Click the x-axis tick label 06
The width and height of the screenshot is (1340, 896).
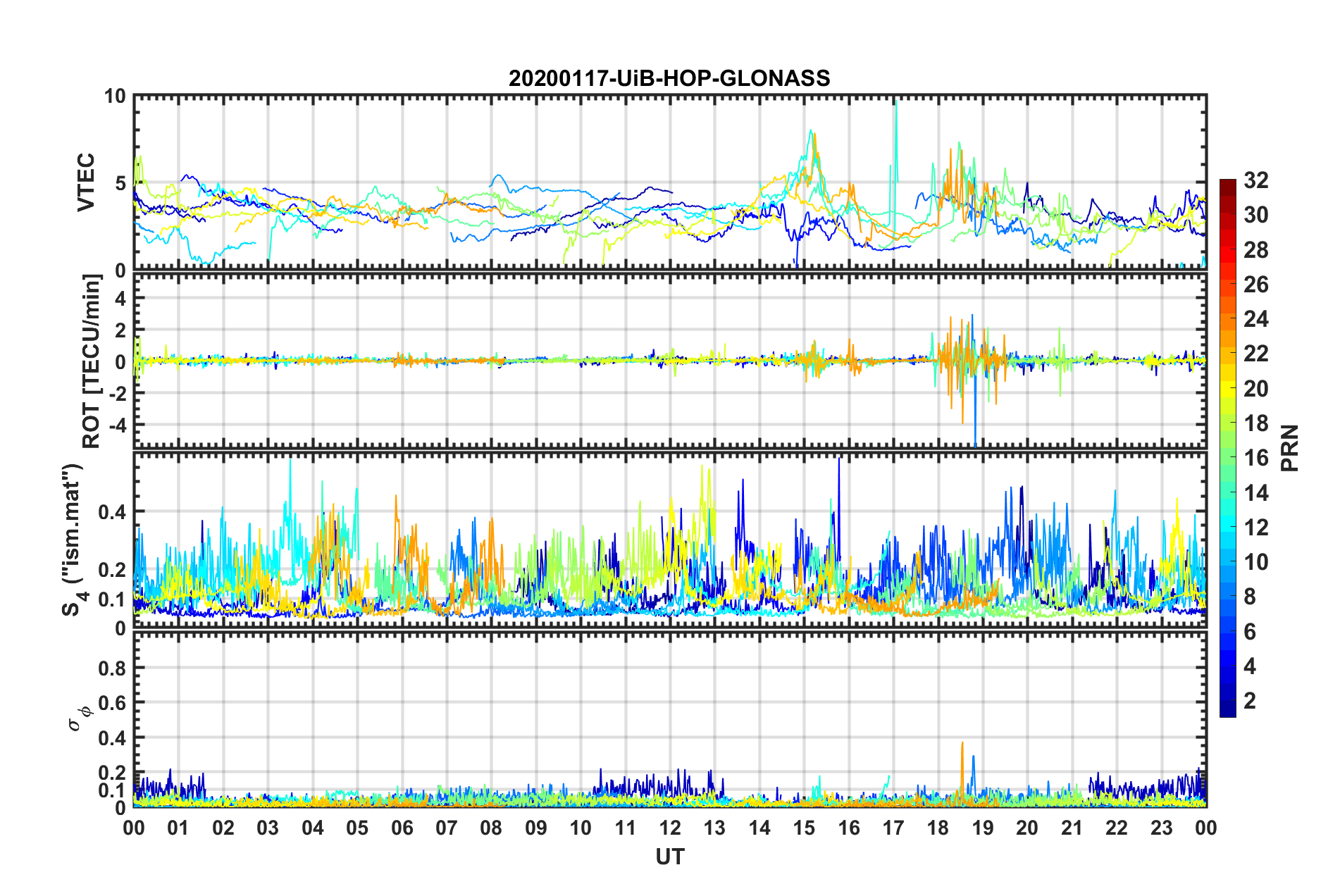(402, 828)
